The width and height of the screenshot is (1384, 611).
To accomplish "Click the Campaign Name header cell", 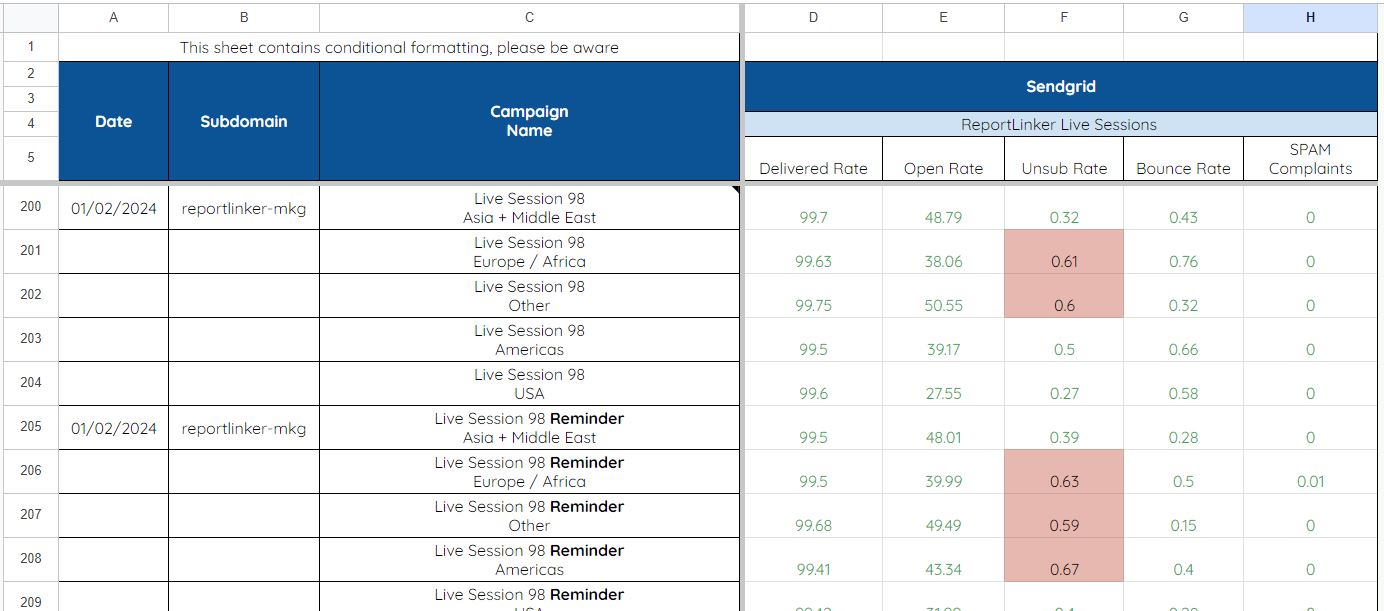I will coord(529,121).
